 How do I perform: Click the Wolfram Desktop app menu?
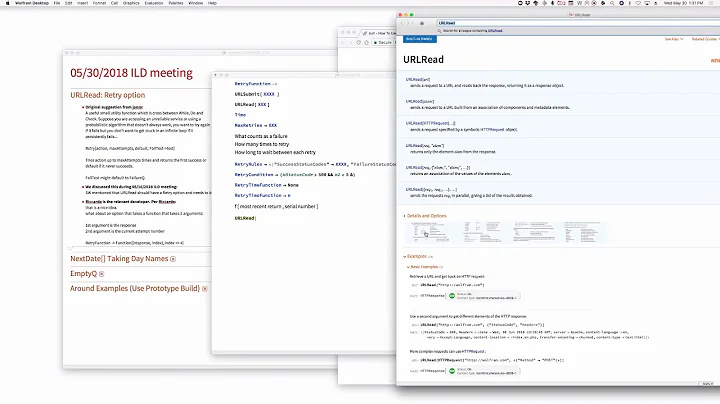32,3
